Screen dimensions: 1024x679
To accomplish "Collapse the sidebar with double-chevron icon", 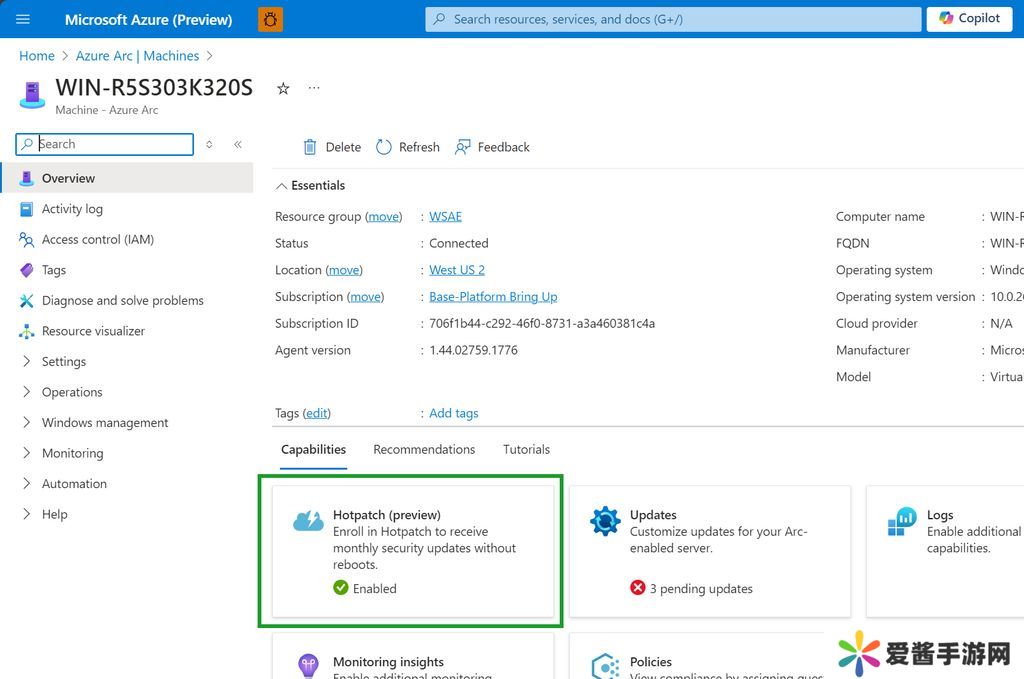I will click(238, 144).
